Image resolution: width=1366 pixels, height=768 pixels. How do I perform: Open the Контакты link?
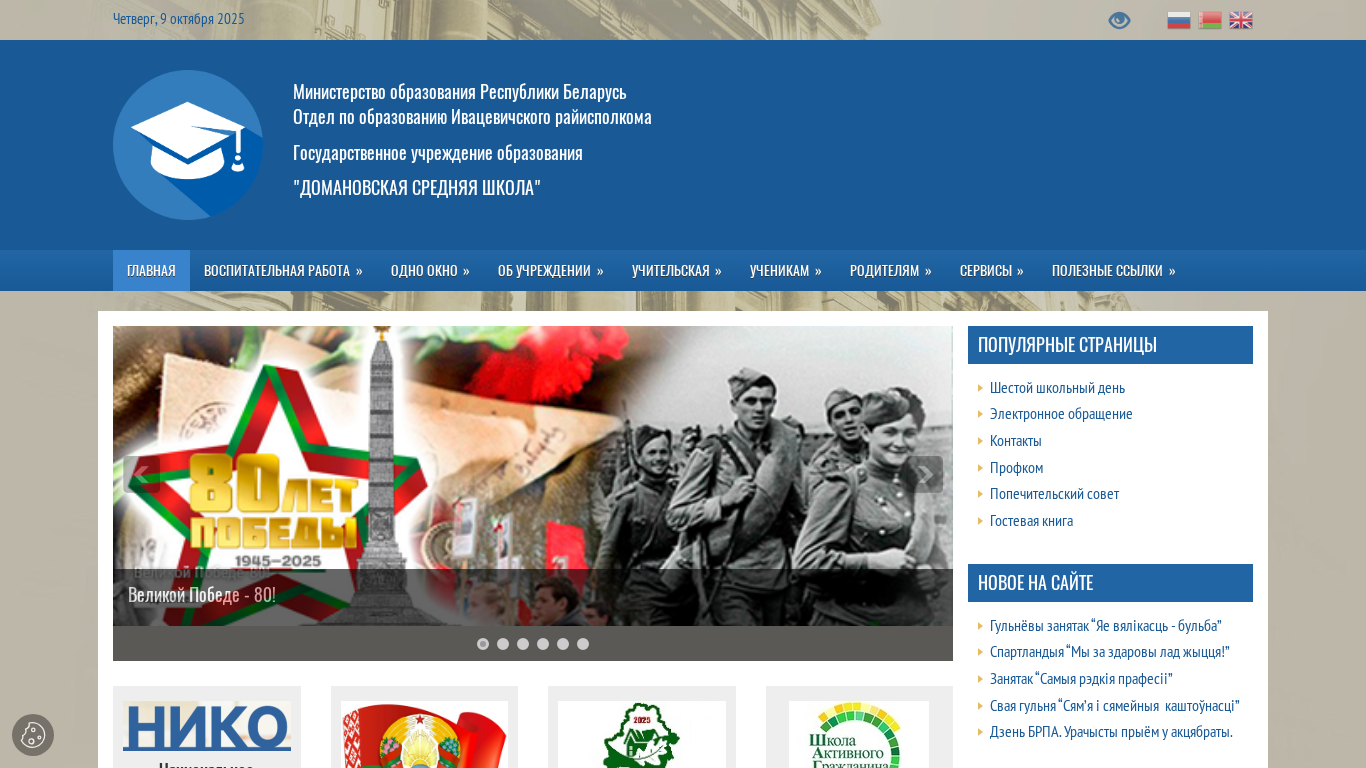coord(1016,441)
